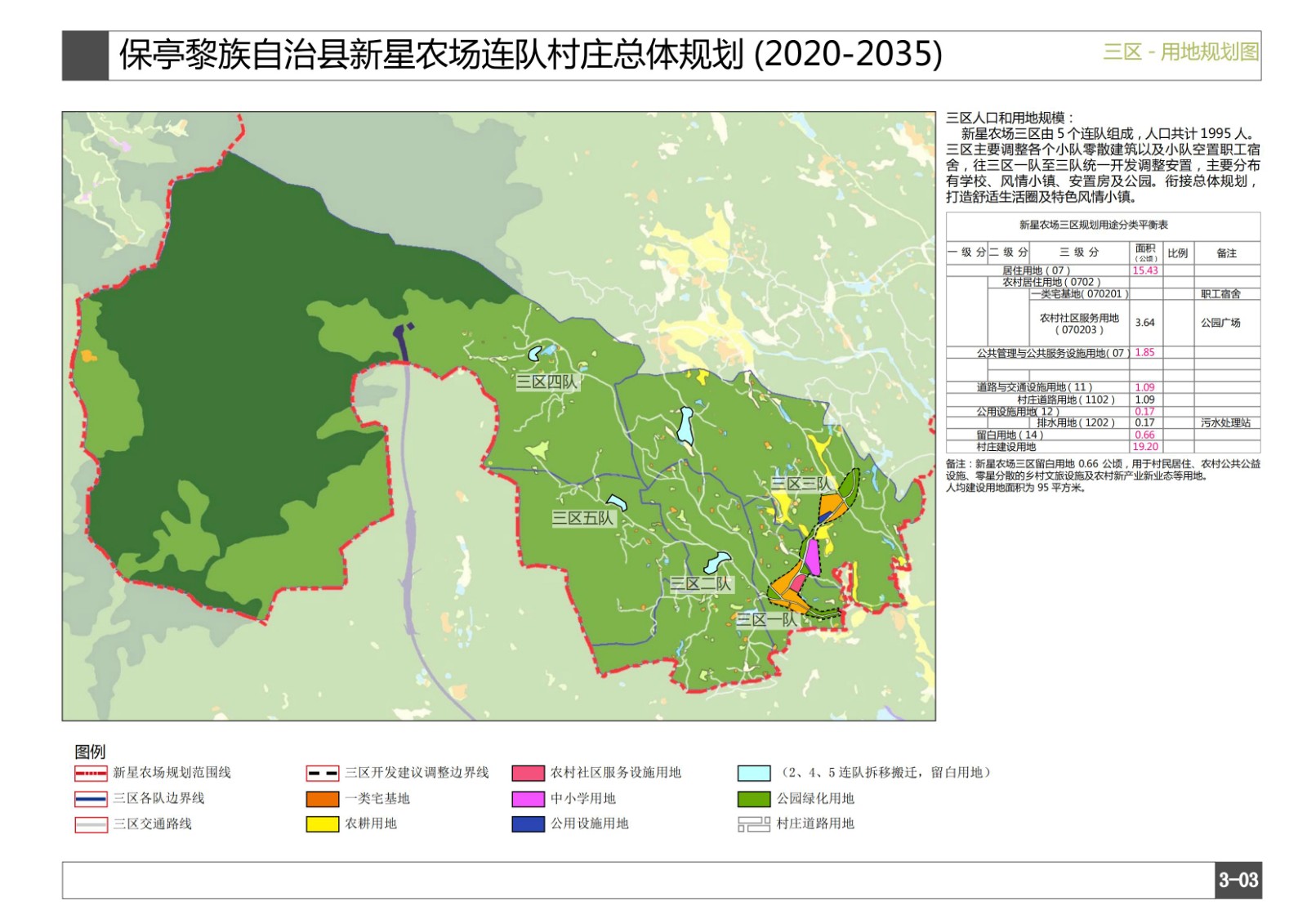Select the green 公园绿化用地 legend swatch
The width and height of the screenshot is (1307, 924).
[753, 798]
